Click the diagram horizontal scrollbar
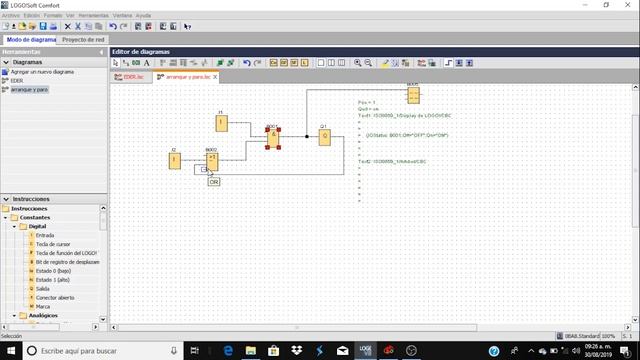Viewport: 640px width, 360px height. pos(297,327)
